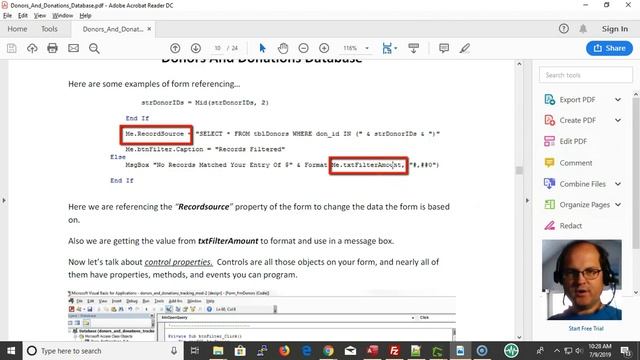Expand the Export PDF chevron

[618, 100]
